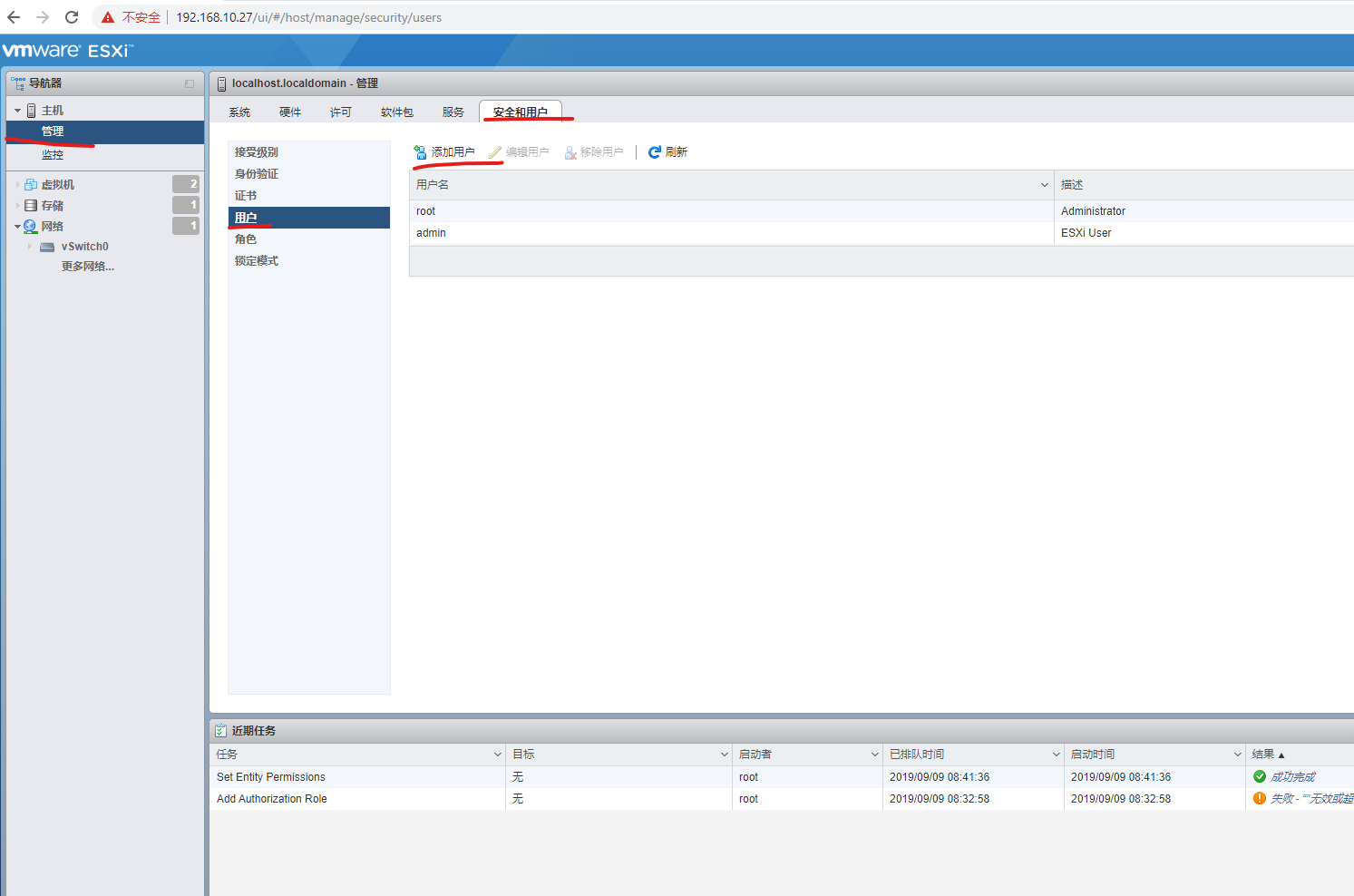Screen dimensions: 1354x896
Task: Click the 成功完成 result link
Action: [x=1292, y=777]
